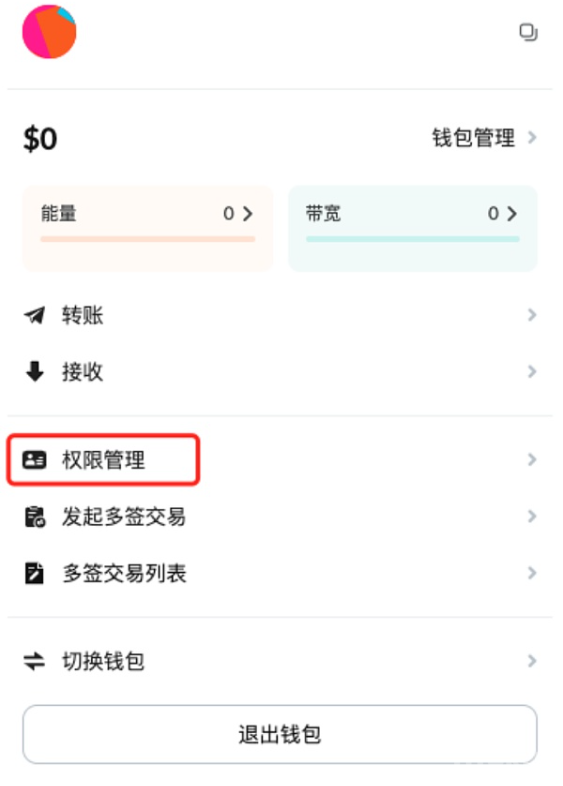Select the 转账 menu entry
The image size is (563, 786).
tap(280, 315)
